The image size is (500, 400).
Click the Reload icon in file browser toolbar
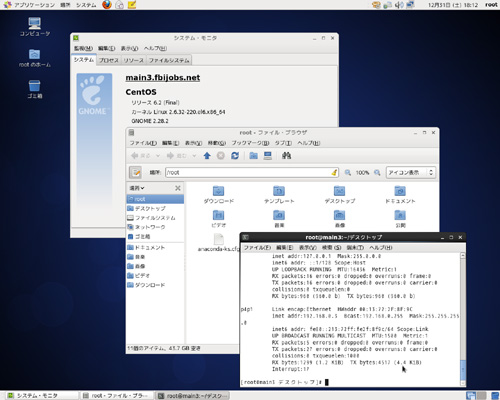(235, 156)
